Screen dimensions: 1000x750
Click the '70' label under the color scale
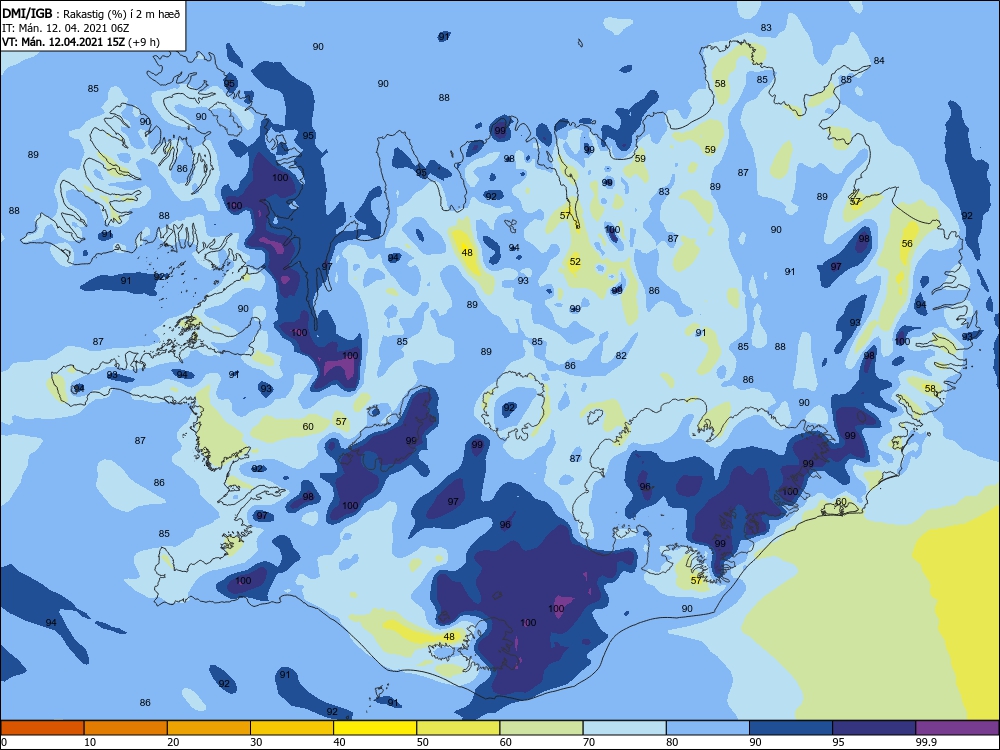coord(589,742)
